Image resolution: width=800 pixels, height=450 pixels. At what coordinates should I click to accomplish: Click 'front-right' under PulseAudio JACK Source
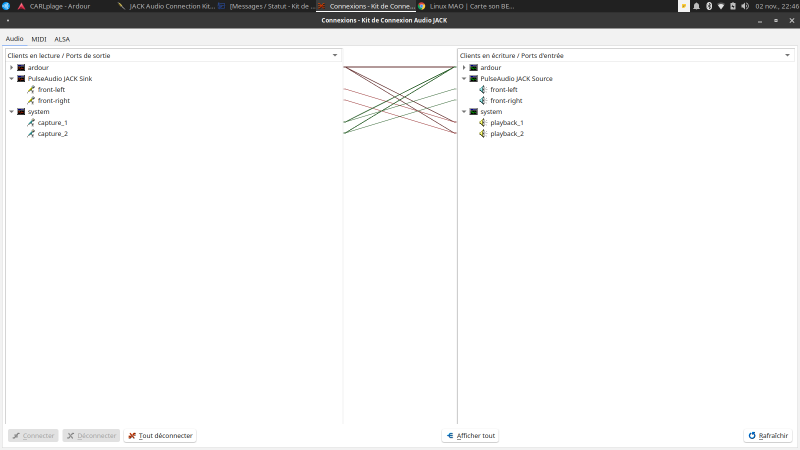[x=506, y=101]
